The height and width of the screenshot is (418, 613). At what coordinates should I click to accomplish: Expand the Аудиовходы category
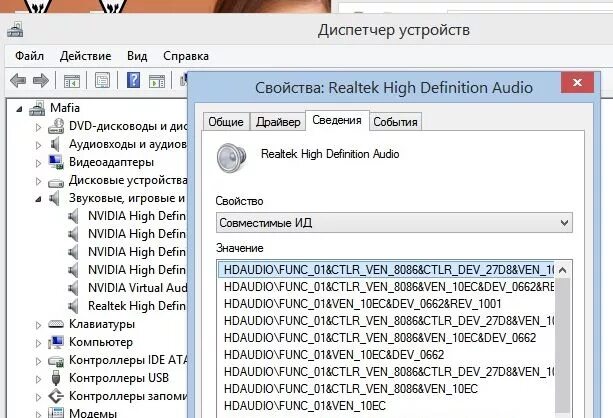[38, 145]
